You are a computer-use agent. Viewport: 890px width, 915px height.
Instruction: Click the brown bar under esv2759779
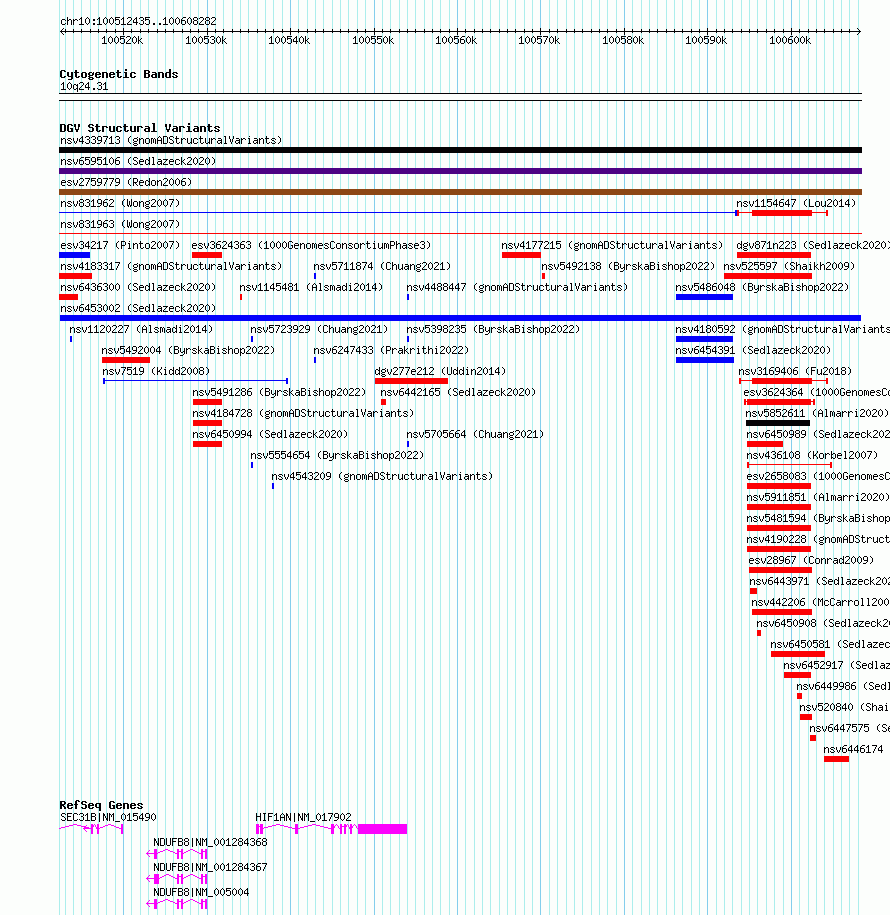coord(460,192)
